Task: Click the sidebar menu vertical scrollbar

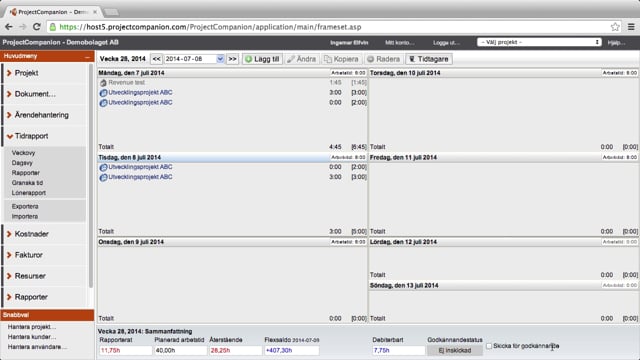Action: point(91,176)
